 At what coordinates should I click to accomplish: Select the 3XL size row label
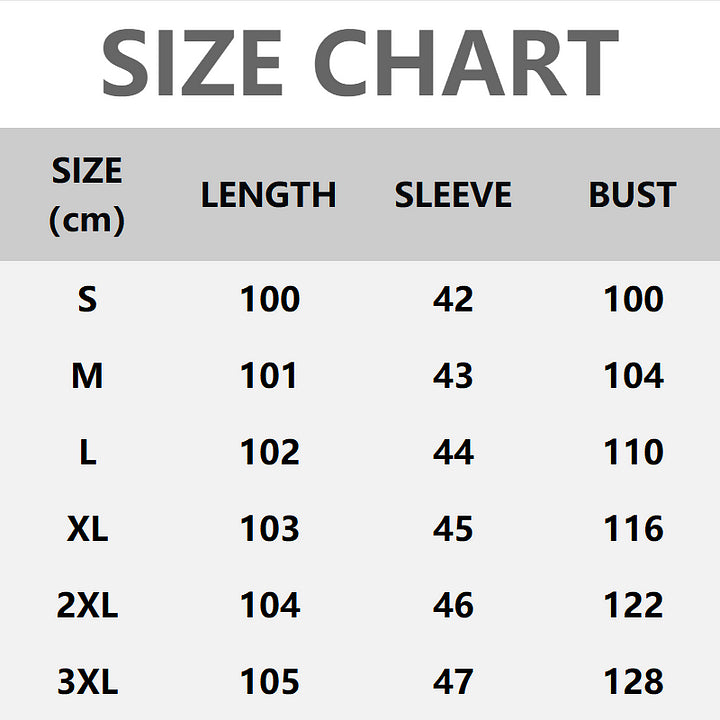[x=87, y=682]
